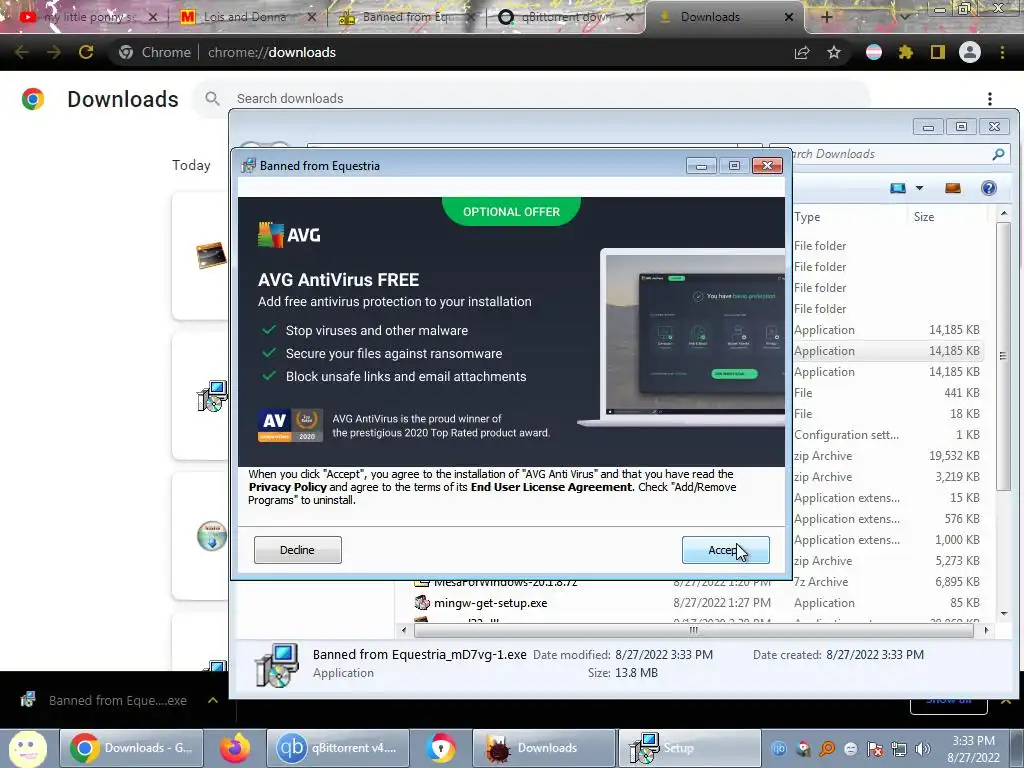Open the Chrome three-dot menu
Viewport: 1024px width, 768px height.
tap(1002, 52)
